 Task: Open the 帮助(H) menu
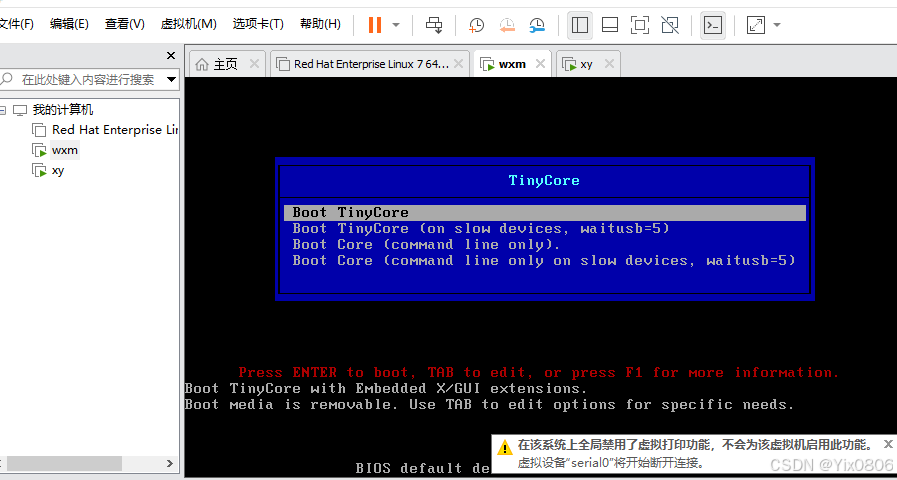click(320, 24)
